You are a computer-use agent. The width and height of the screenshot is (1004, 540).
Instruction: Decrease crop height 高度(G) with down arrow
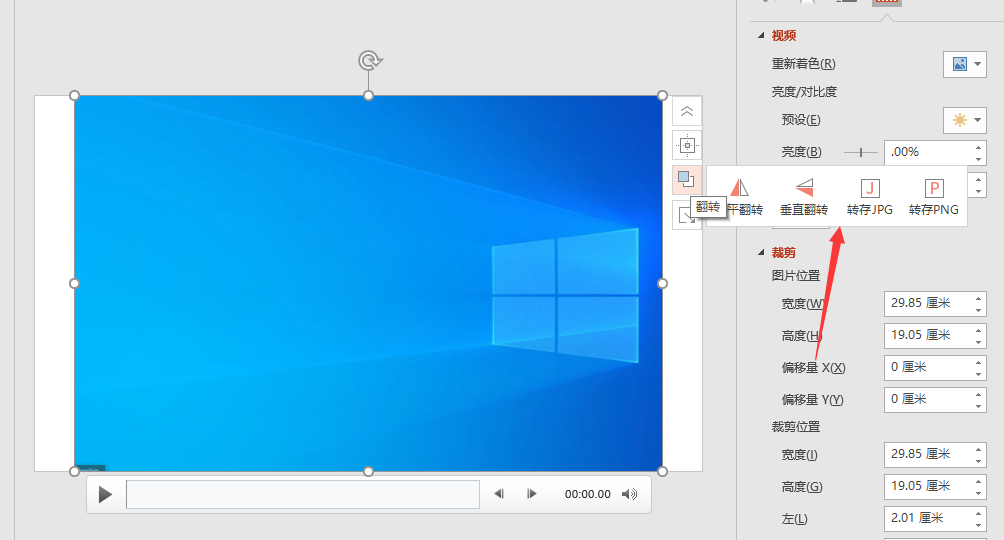click(x=978, y=493)
